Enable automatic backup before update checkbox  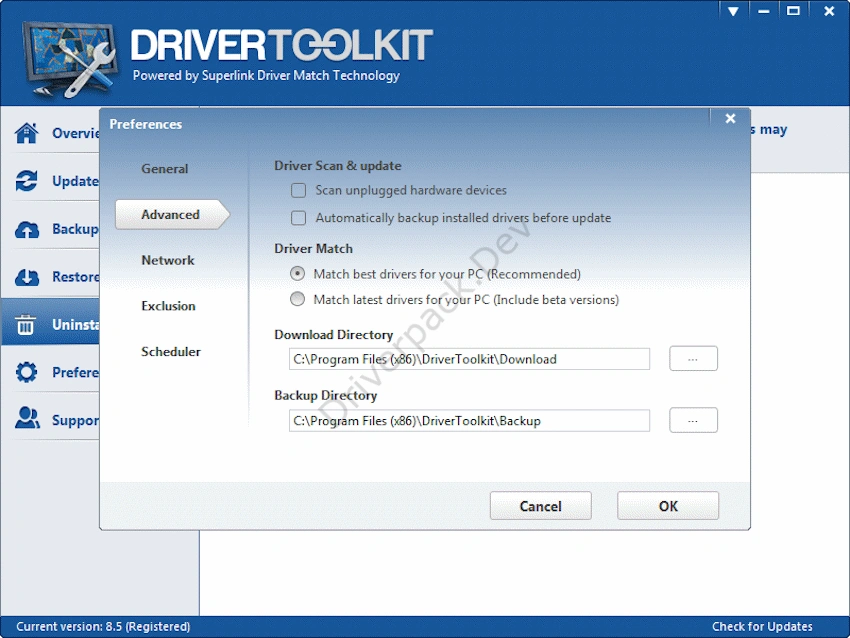298,218
